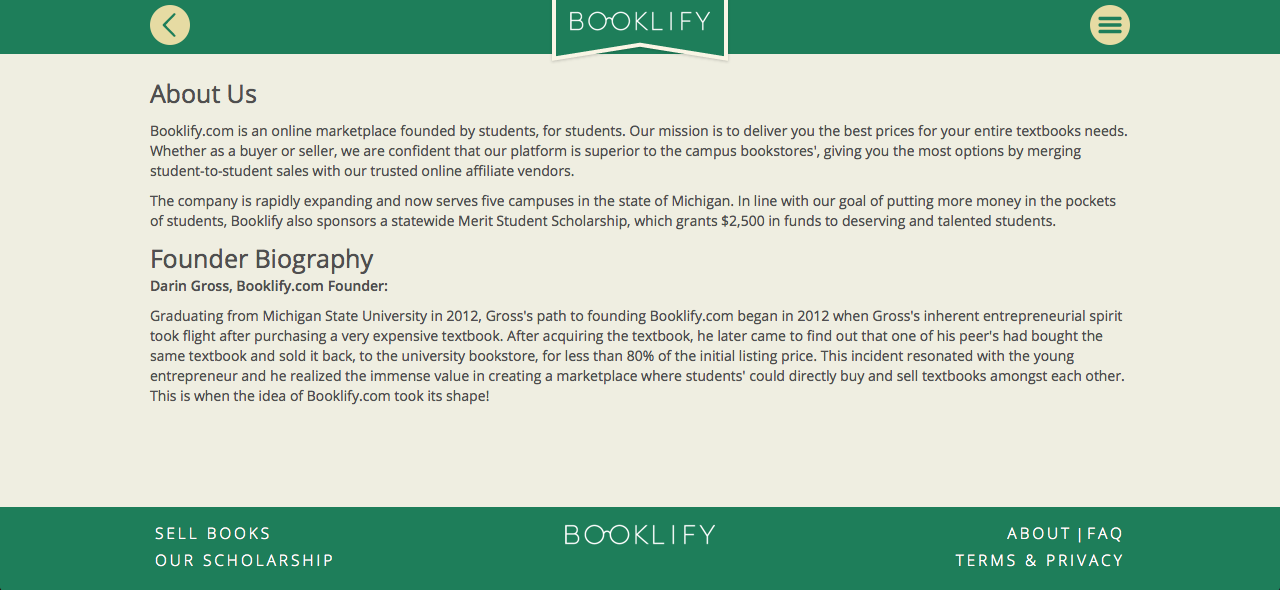Click the Founder Biography heading
The image size is (1280, 590).
261,259
